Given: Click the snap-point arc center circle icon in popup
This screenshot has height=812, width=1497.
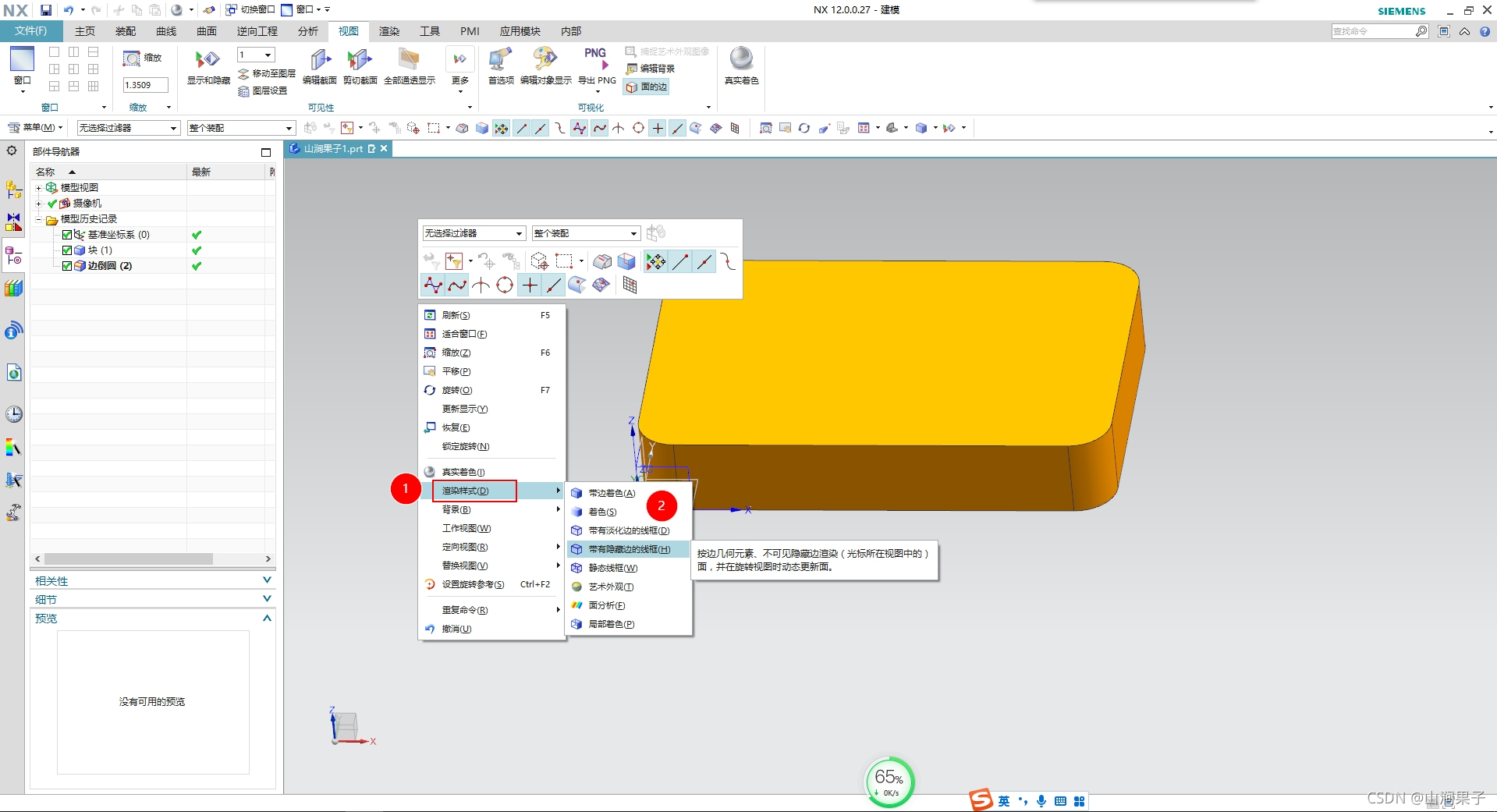Looking at the screenshot, I should click(x=505, y=285).
